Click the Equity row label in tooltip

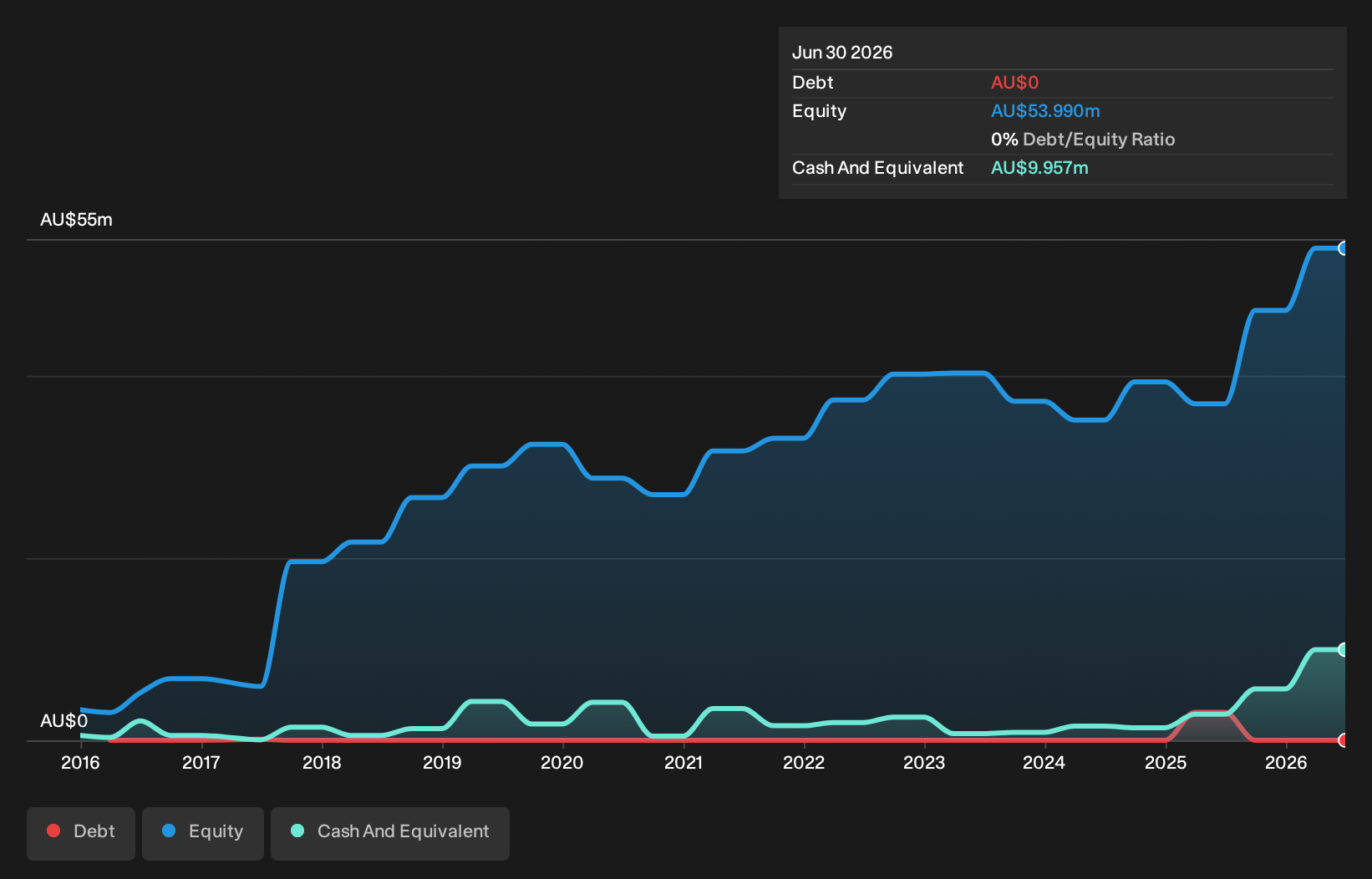pyautogui.click(x=819, y=111)
